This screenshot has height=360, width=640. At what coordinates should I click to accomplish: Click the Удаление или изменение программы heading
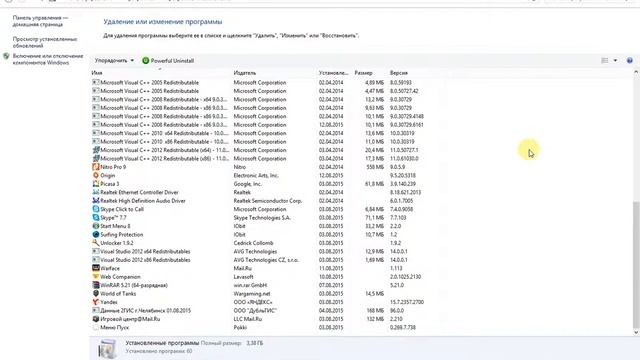(x=162, y=22)
